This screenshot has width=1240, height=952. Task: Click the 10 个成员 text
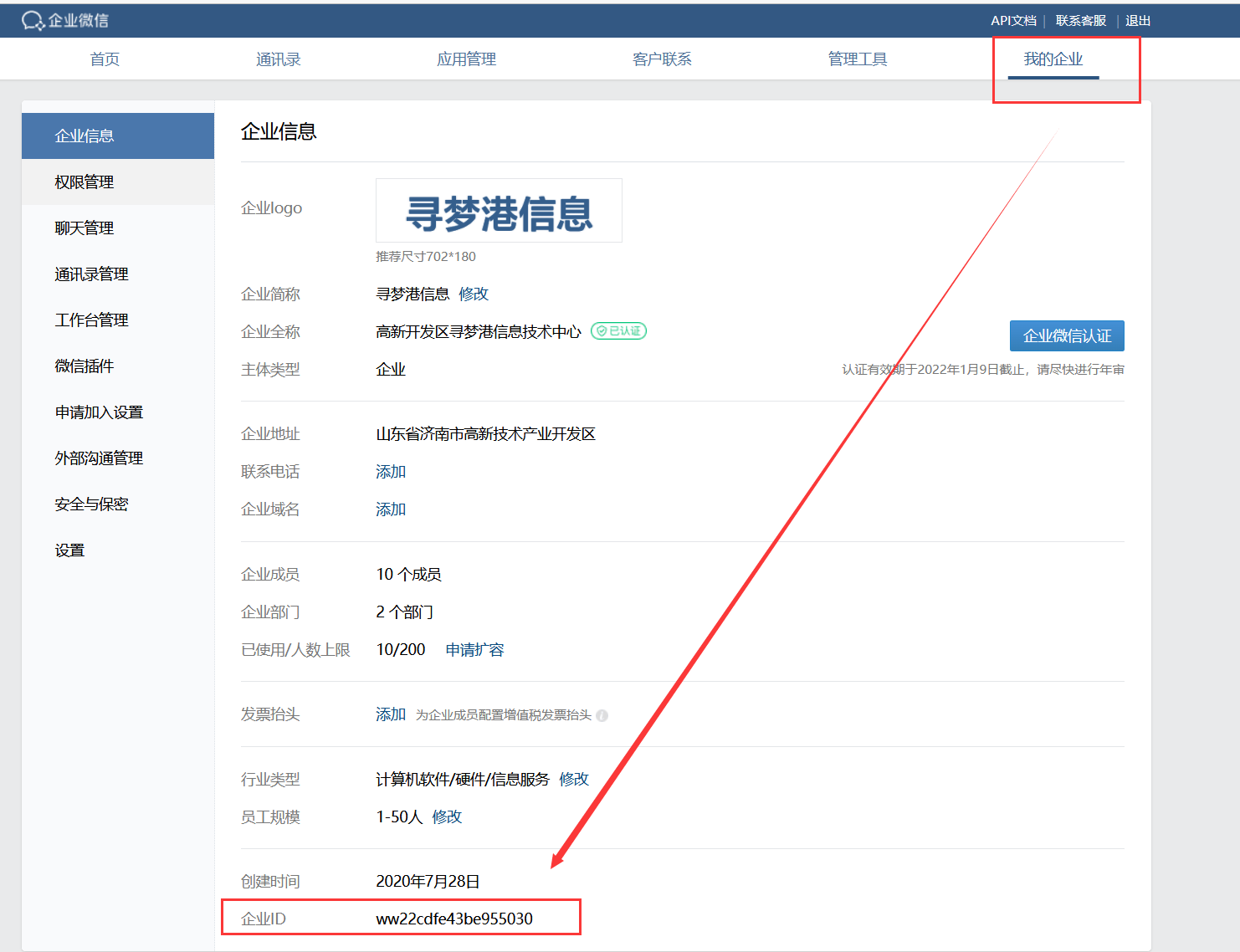[408, 574]
